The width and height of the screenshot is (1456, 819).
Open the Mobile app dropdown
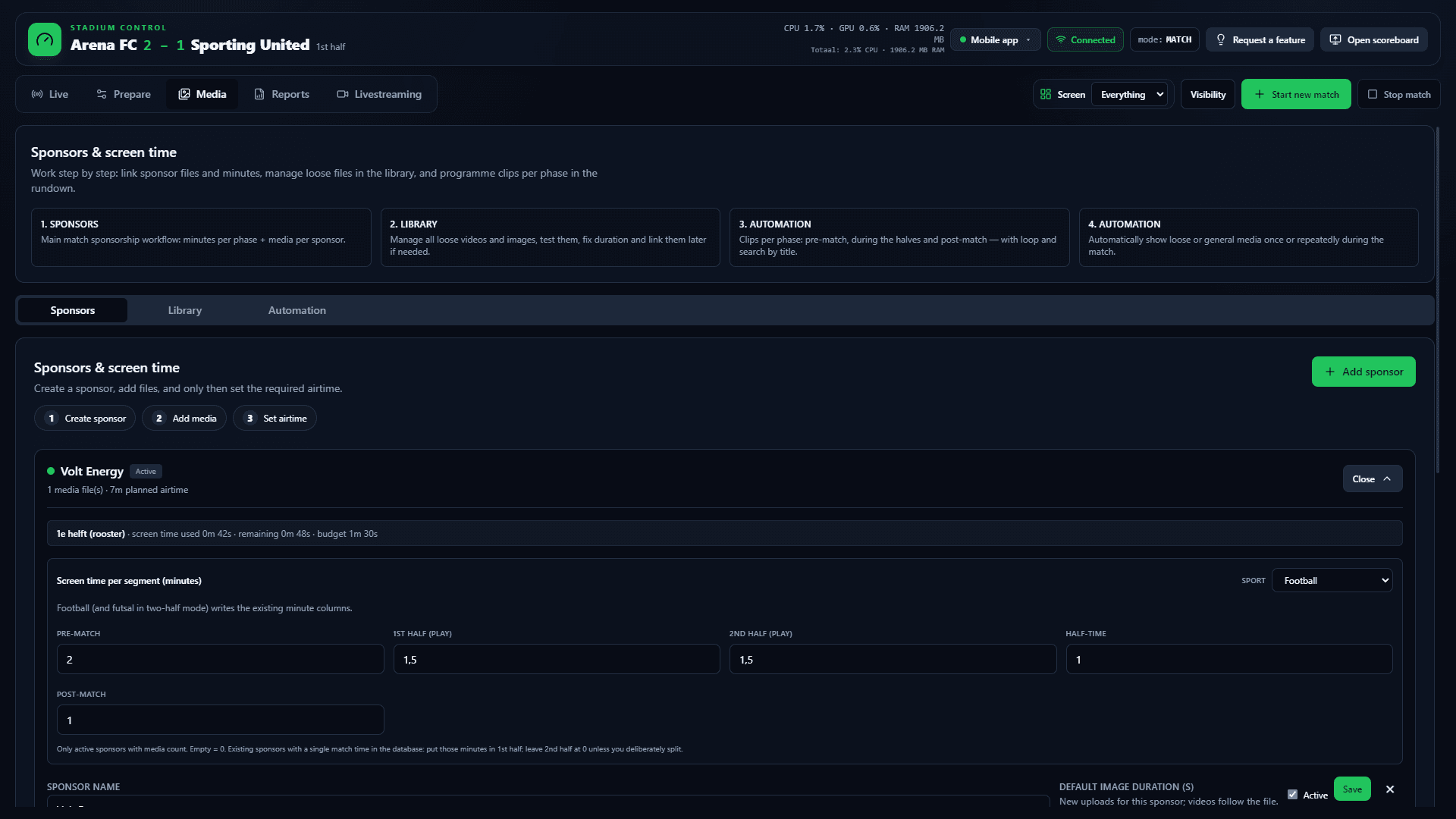click(995, 39)
